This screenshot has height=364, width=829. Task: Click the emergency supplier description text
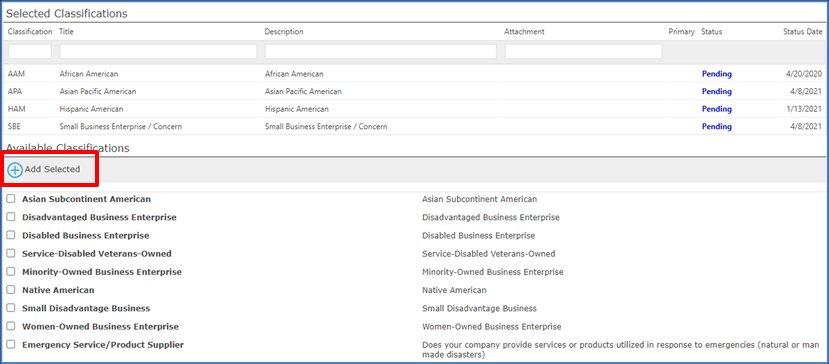pyautogui.click(x=621, y=350)
